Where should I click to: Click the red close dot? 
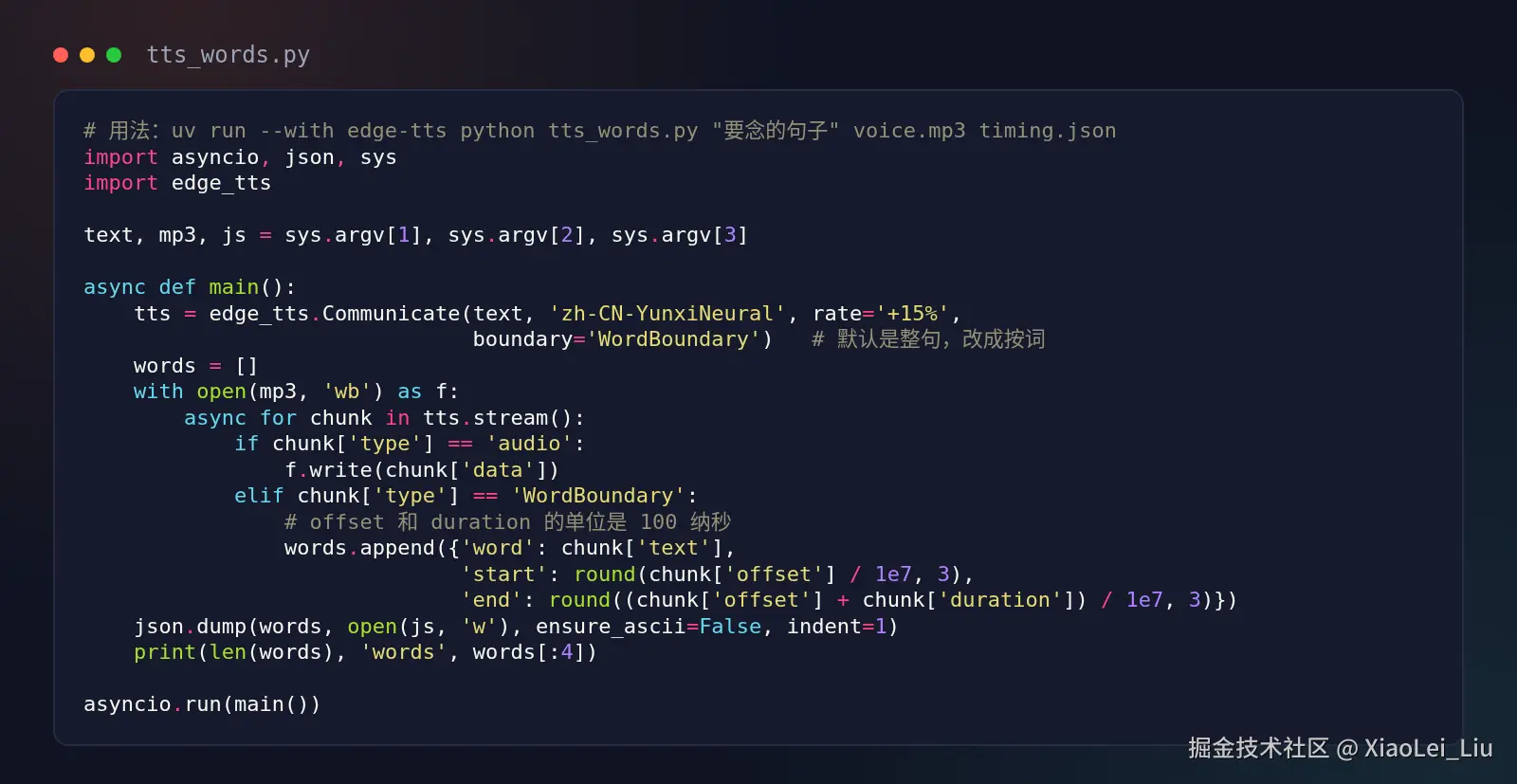pos(61,55)
